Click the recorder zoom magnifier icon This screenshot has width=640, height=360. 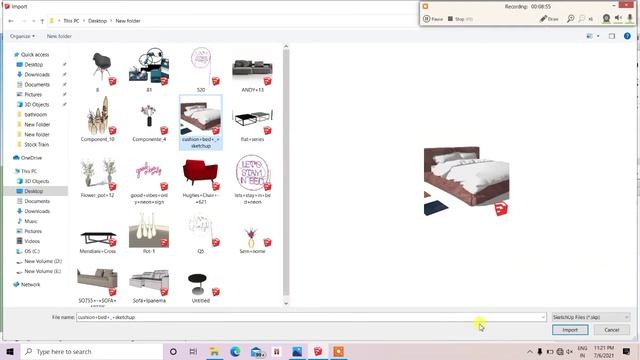click(570, 19)
